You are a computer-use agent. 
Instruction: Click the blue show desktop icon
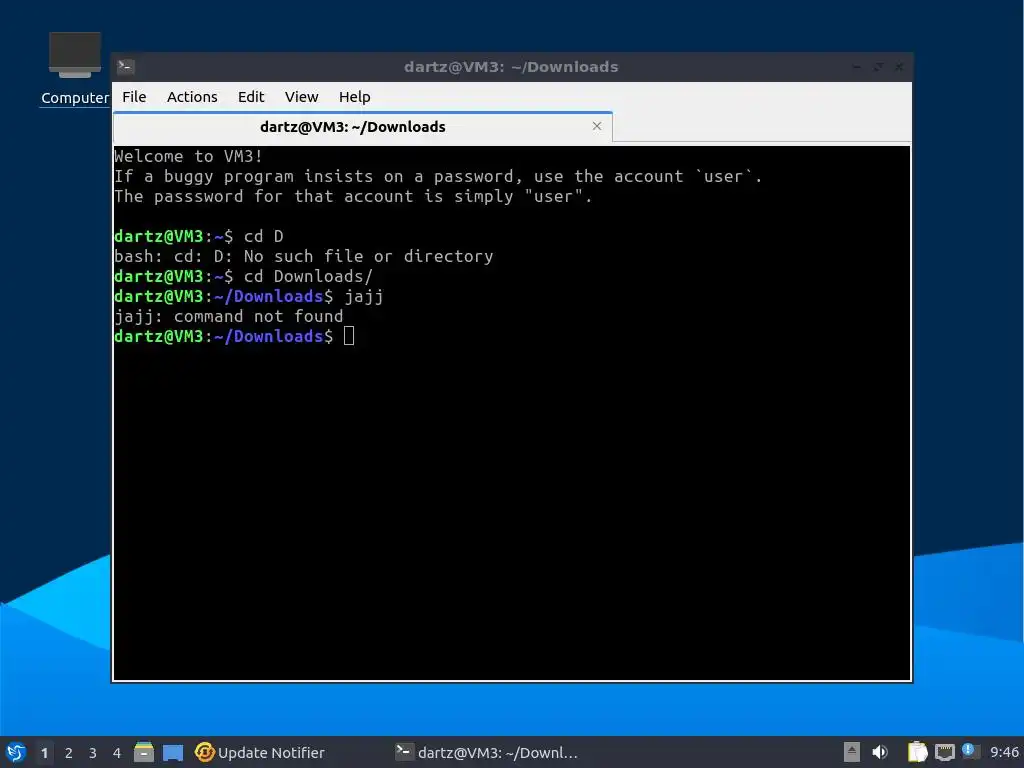[173, 753]
